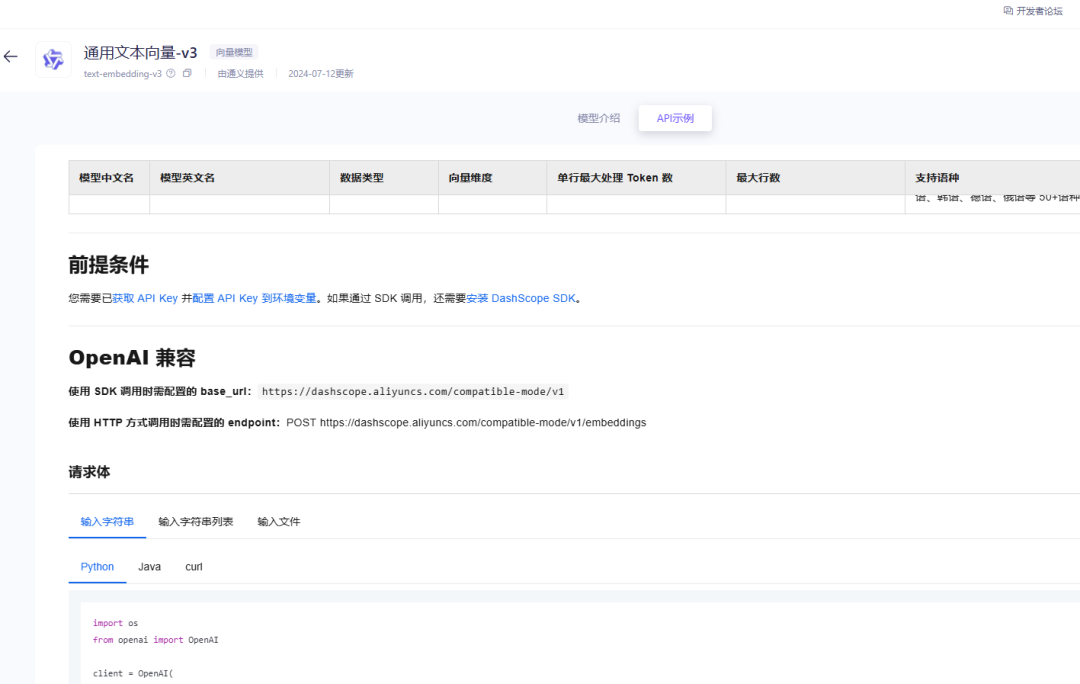Switch to the Java code tab
Image resolution: width=1080 pixels, height=684 pixels.
[x=149, y=567]
